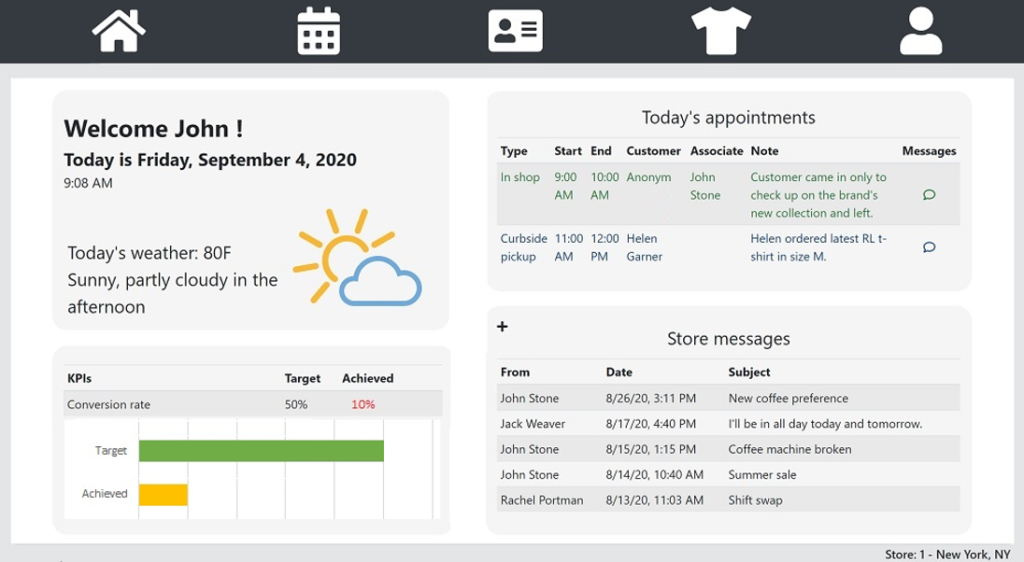Click the 'From' column header
The width and height of the screenshot is (1024, 562).
pos(515,372)
